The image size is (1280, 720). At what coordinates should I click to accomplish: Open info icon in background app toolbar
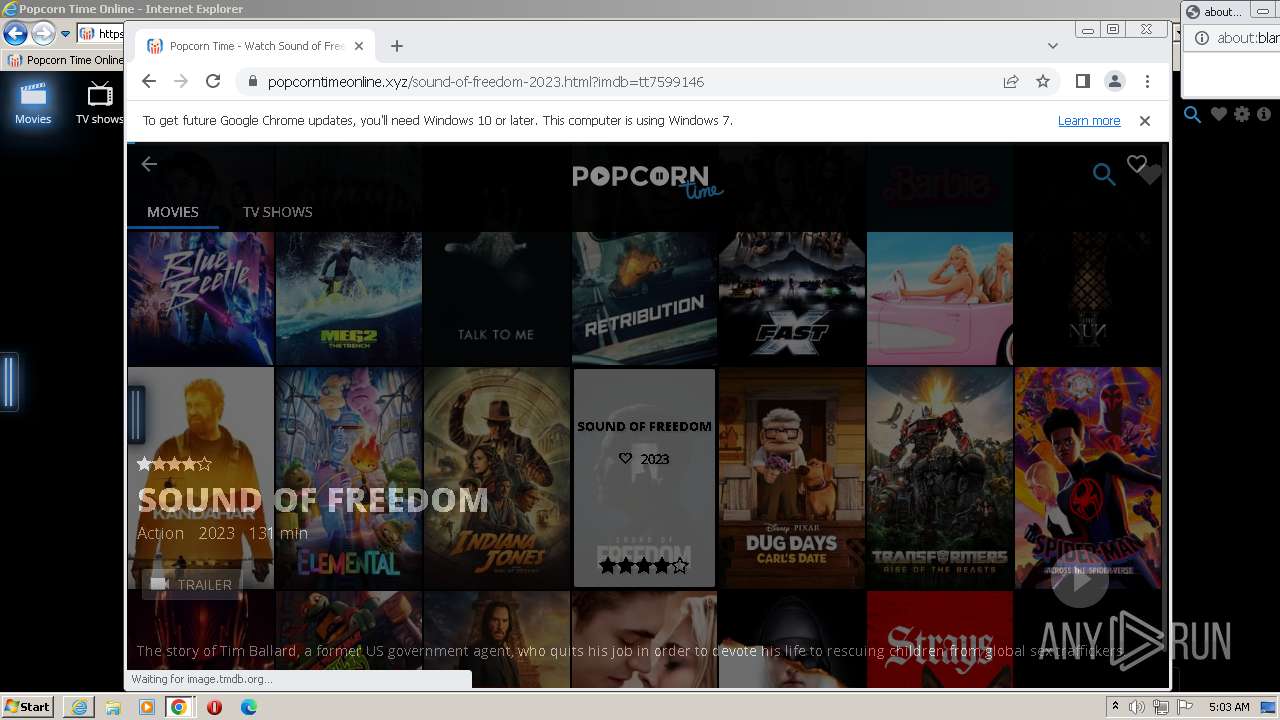(1264, 115)
